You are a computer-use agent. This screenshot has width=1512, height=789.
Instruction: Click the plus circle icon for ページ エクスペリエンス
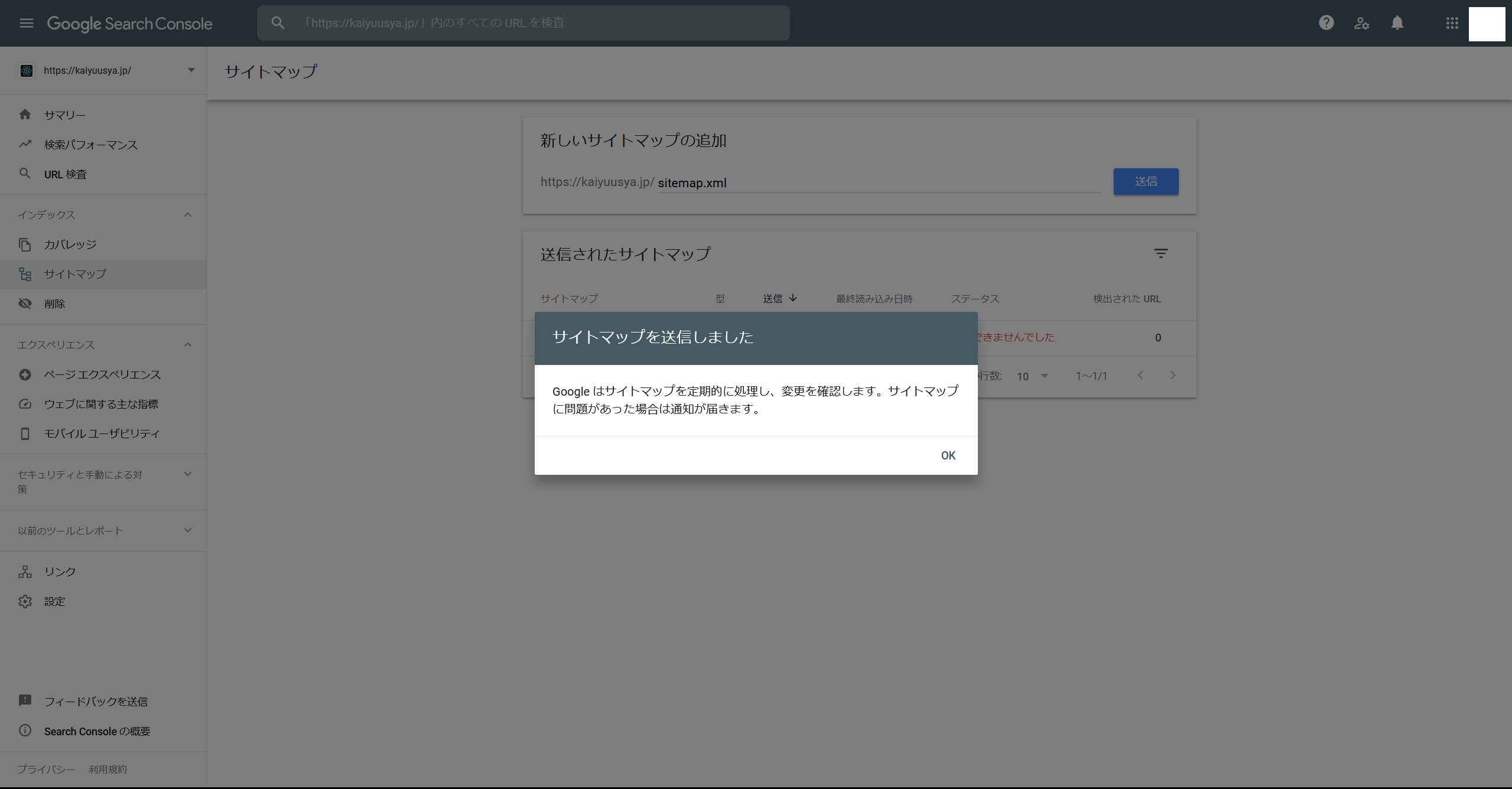coord(25,374)
